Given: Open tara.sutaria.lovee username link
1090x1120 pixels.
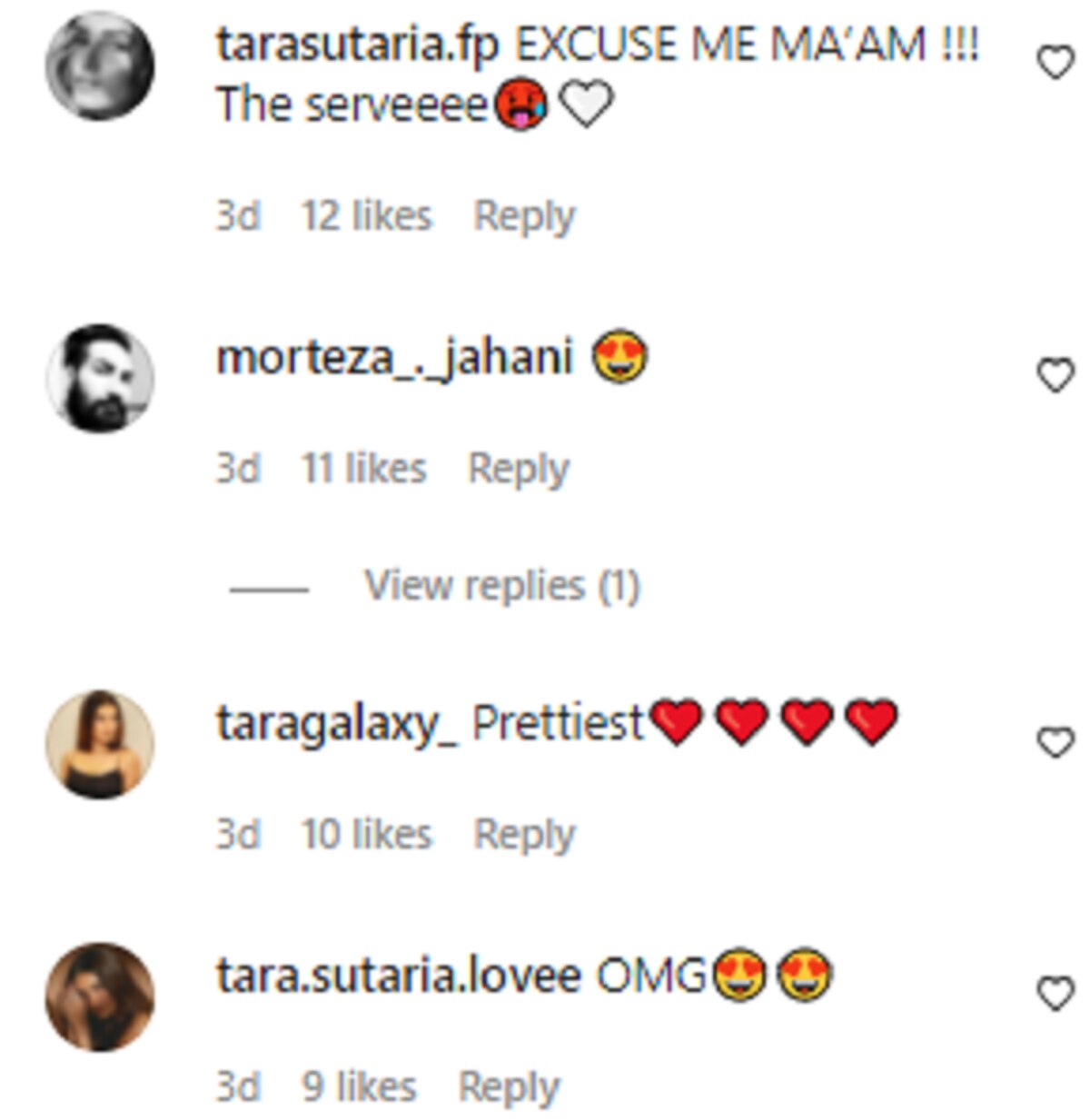Looking at the screenshot, I should (x=398, y=976).
